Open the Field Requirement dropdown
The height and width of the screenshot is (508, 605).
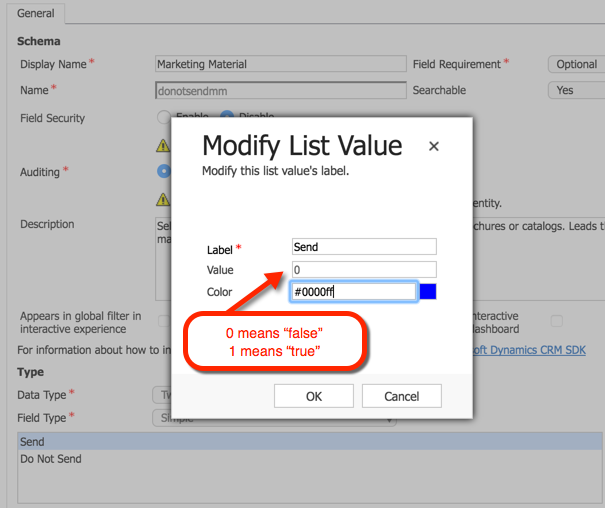point(576,64)
